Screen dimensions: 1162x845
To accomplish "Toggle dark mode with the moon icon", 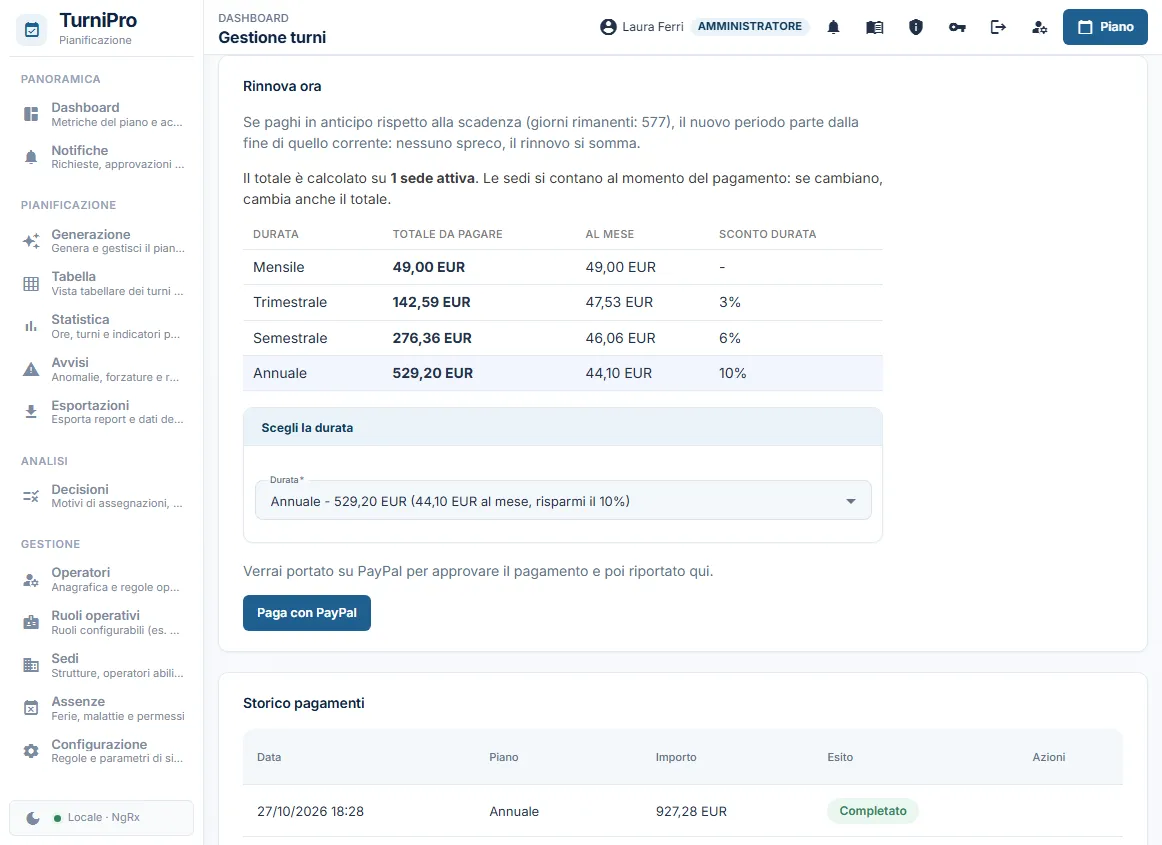I will tap(33, 818).
